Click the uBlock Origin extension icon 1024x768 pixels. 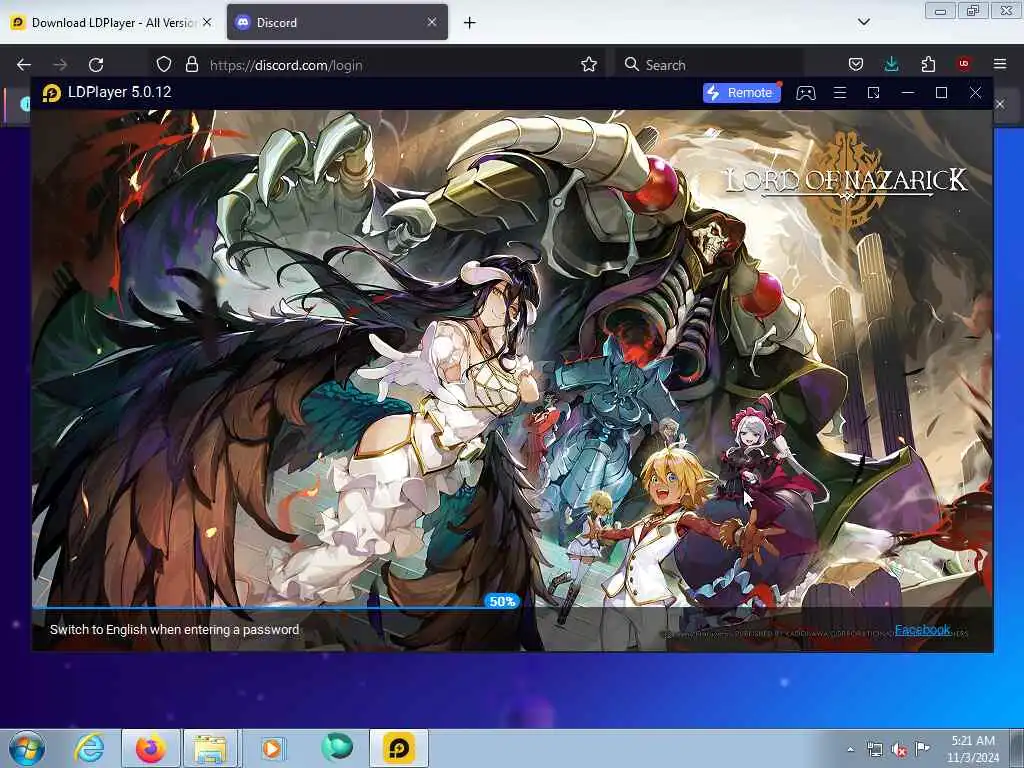coord(964,64)
